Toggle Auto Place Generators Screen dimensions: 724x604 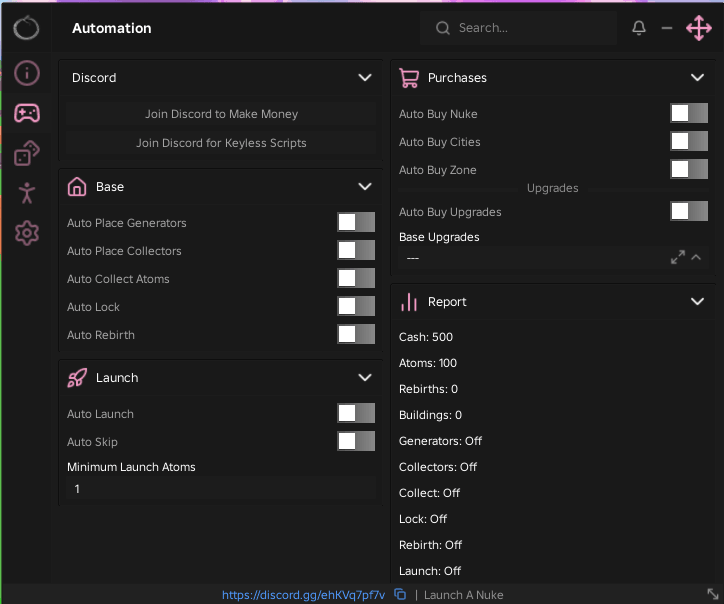tap(356, 223)
